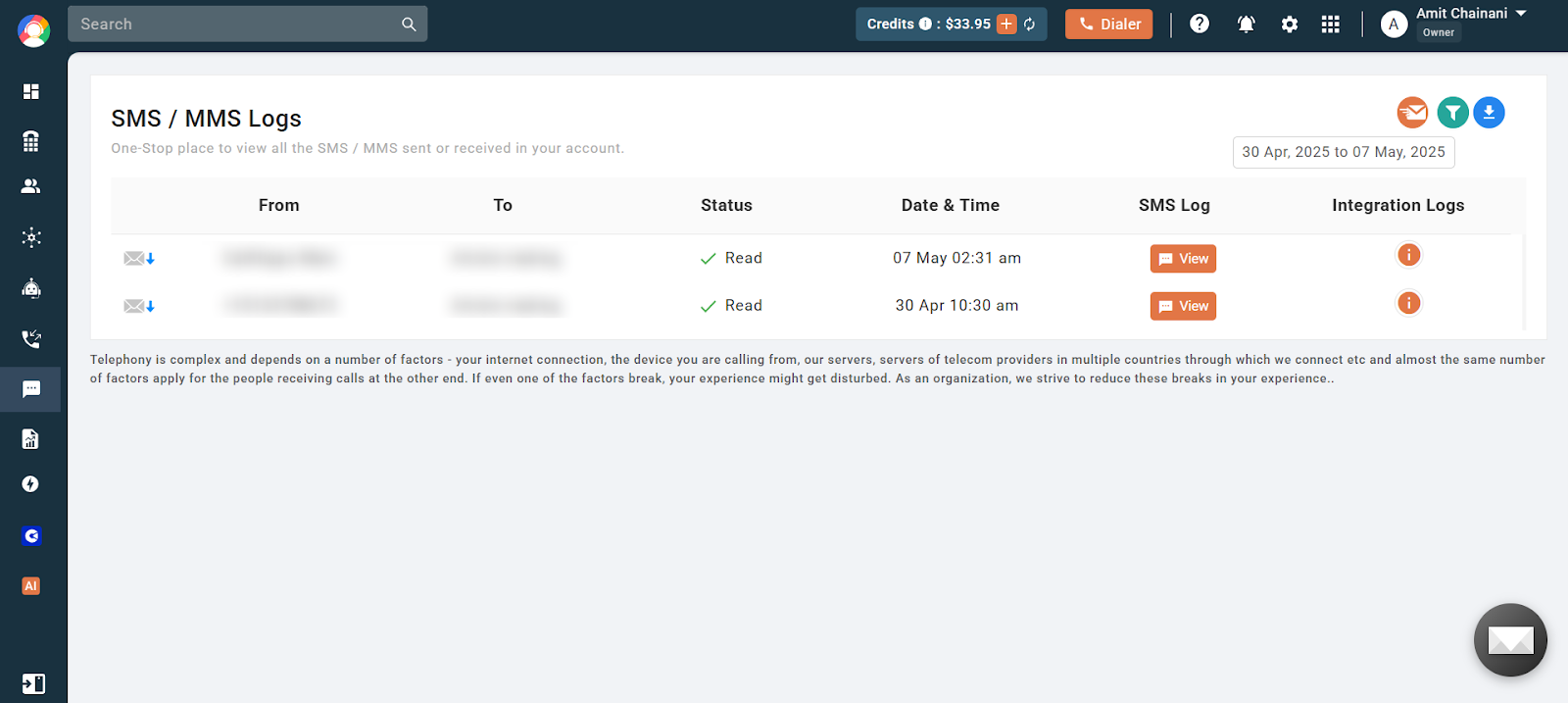The width and height of the screenshot is (1568, 703).
Task: Open the orange AI icon in sidebar
Action: tap(31, 586)
